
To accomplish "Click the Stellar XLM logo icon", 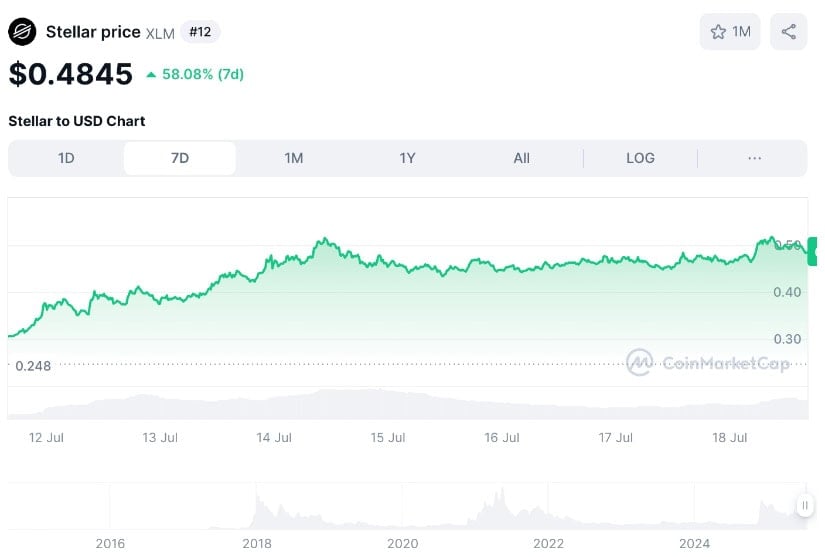I will 22,32.
